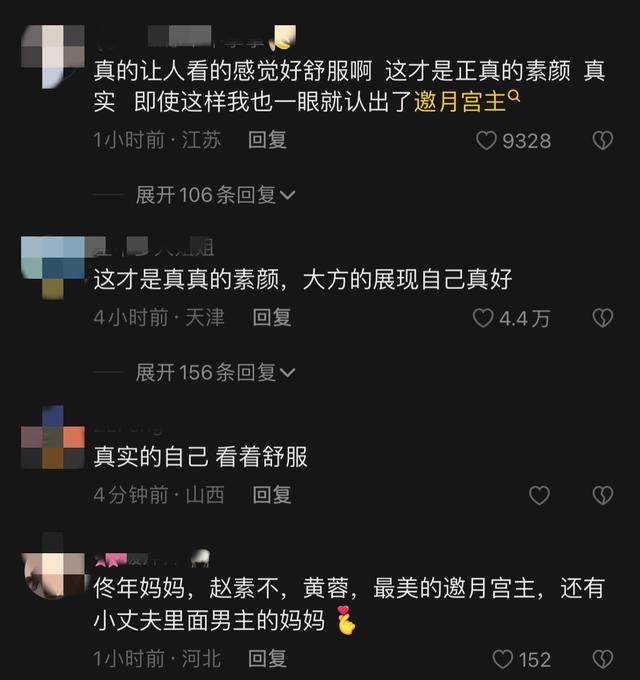Tap broken heart on Hebei comment
Image resolution: width=640 pixels, height=680 pixels.
[603, 660]
